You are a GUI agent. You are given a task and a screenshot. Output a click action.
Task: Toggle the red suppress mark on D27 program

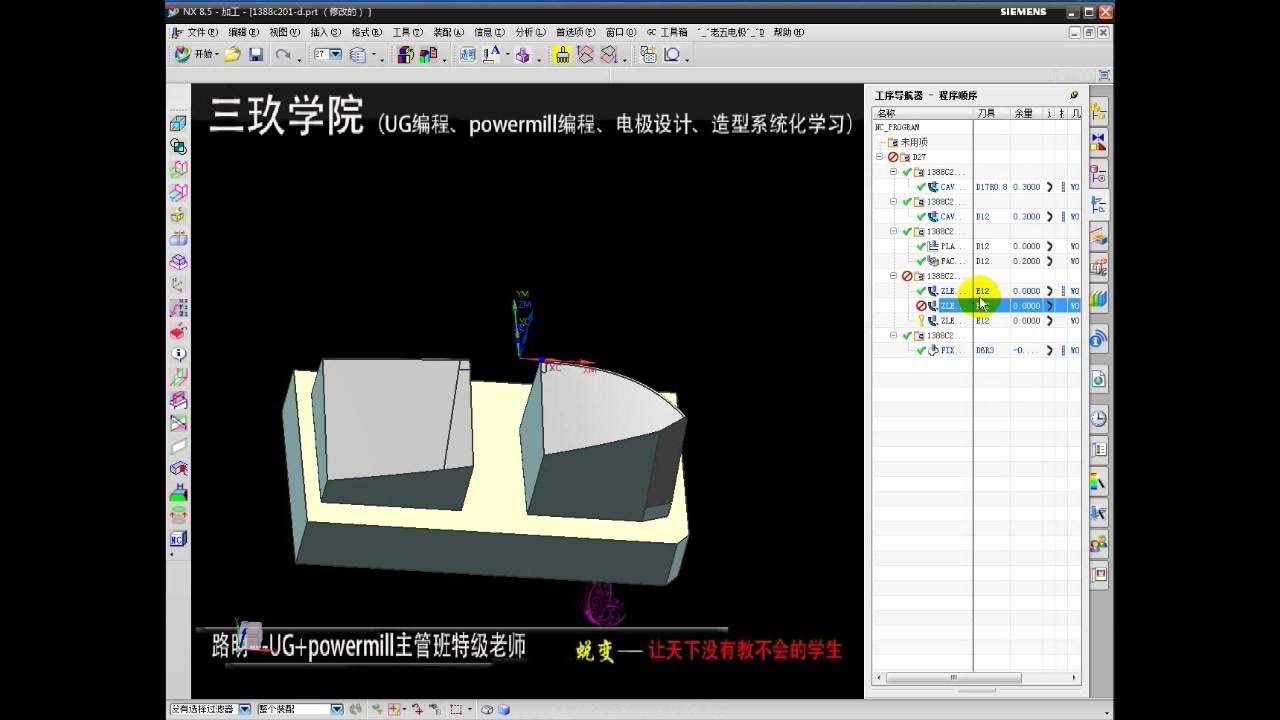click(x=892, y=157)
